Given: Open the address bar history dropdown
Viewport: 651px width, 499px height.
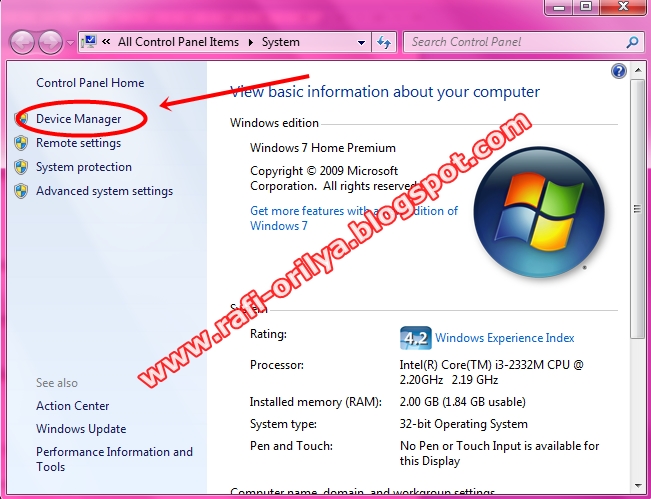Looking at the screenshot, I should point(361,42).
